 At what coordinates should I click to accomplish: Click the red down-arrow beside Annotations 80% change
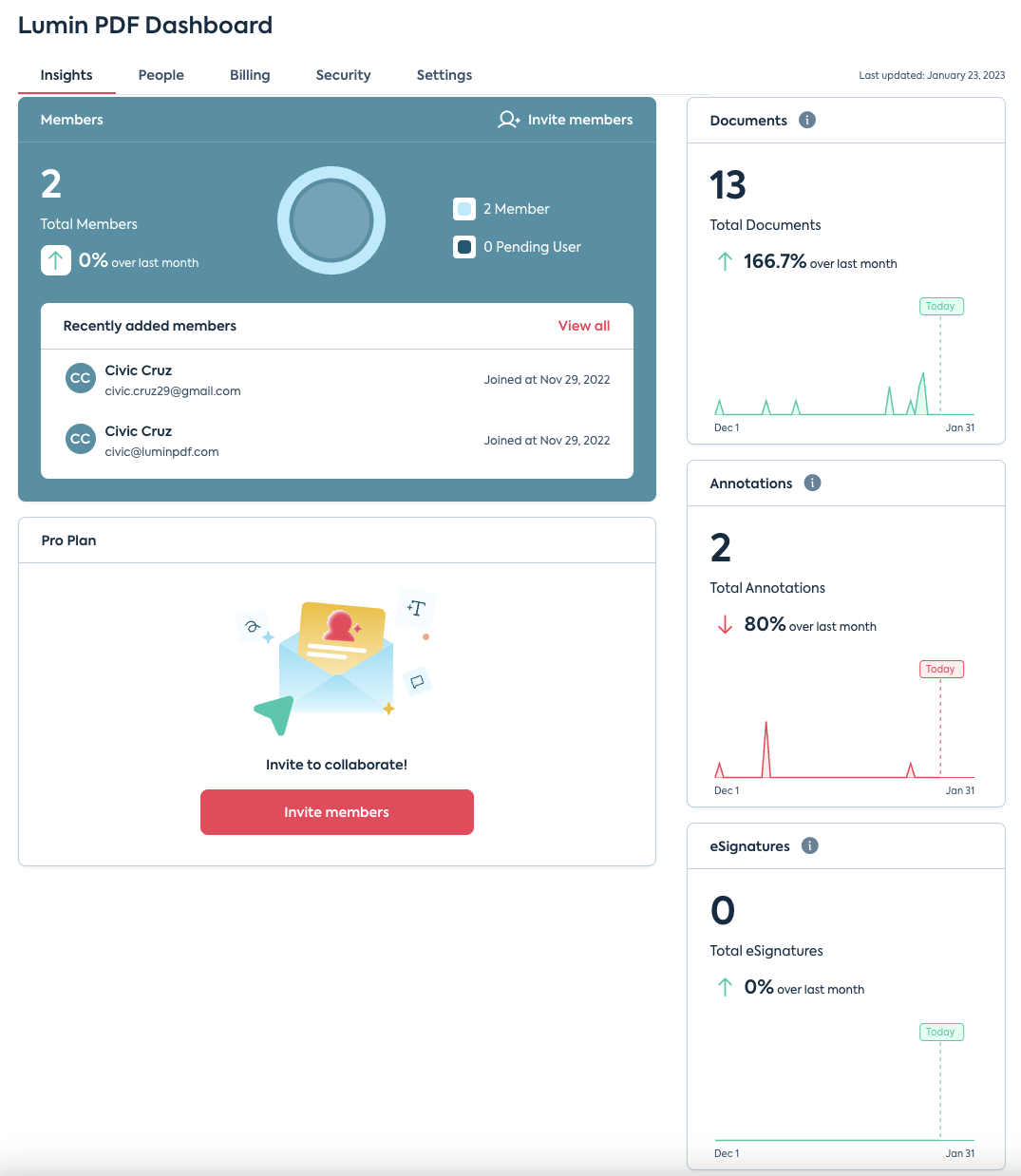tap(725, 624)
